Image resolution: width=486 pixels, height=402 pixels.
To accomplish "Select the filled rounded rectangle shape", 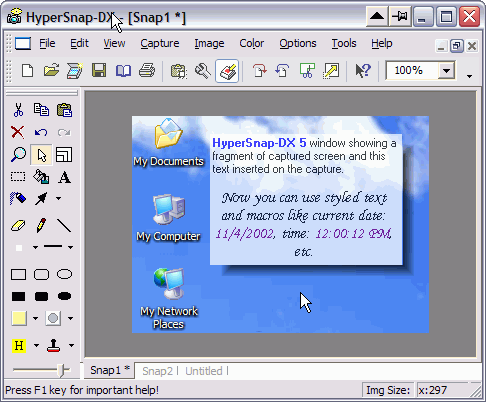I will pyautogui.click(x=41, y=296).
